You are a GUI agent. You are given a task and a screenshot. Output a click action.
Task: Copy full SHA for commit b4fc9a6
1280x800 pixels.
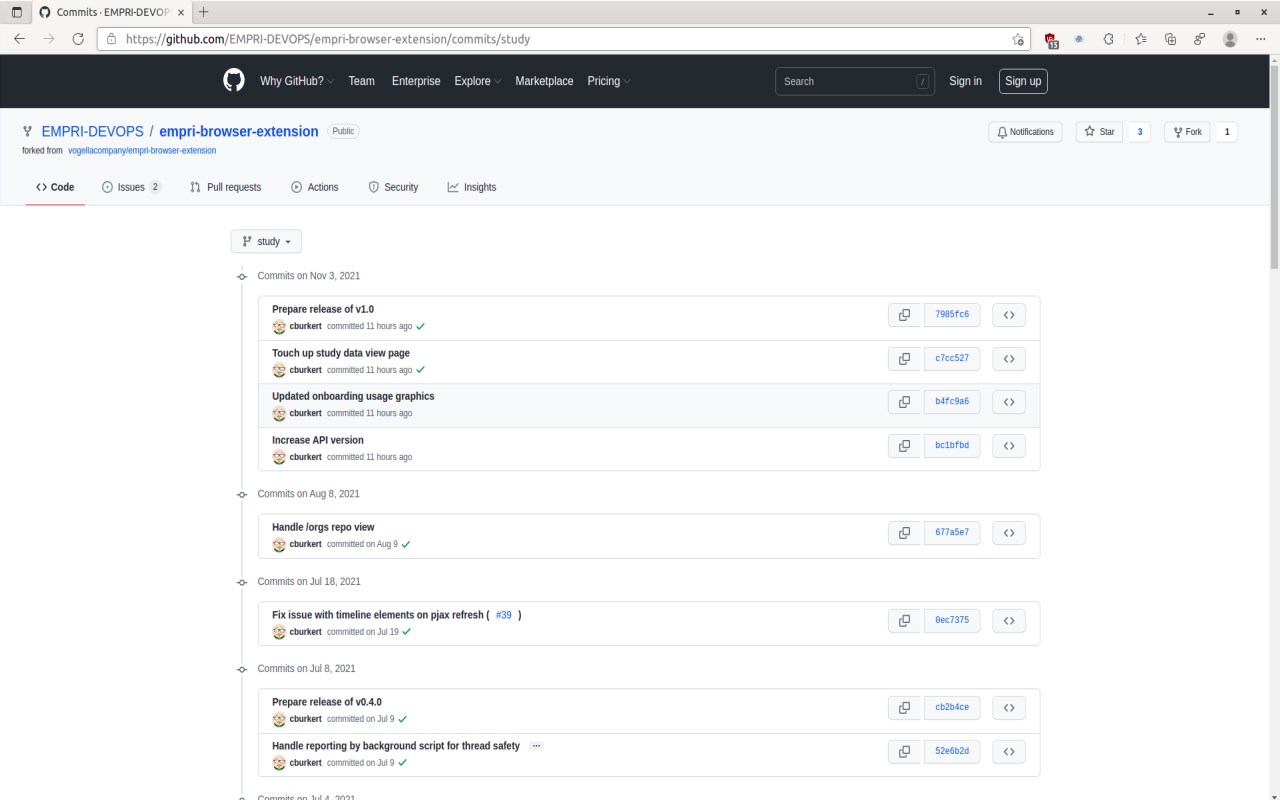point(904,402)
